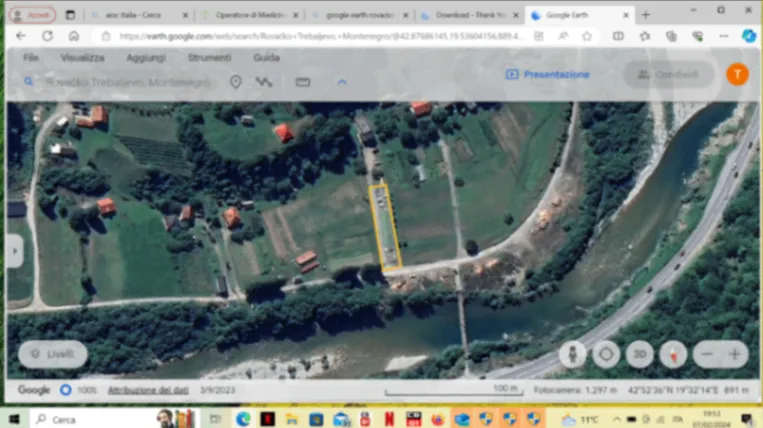Open browser settings and more menu

point(724,36)
